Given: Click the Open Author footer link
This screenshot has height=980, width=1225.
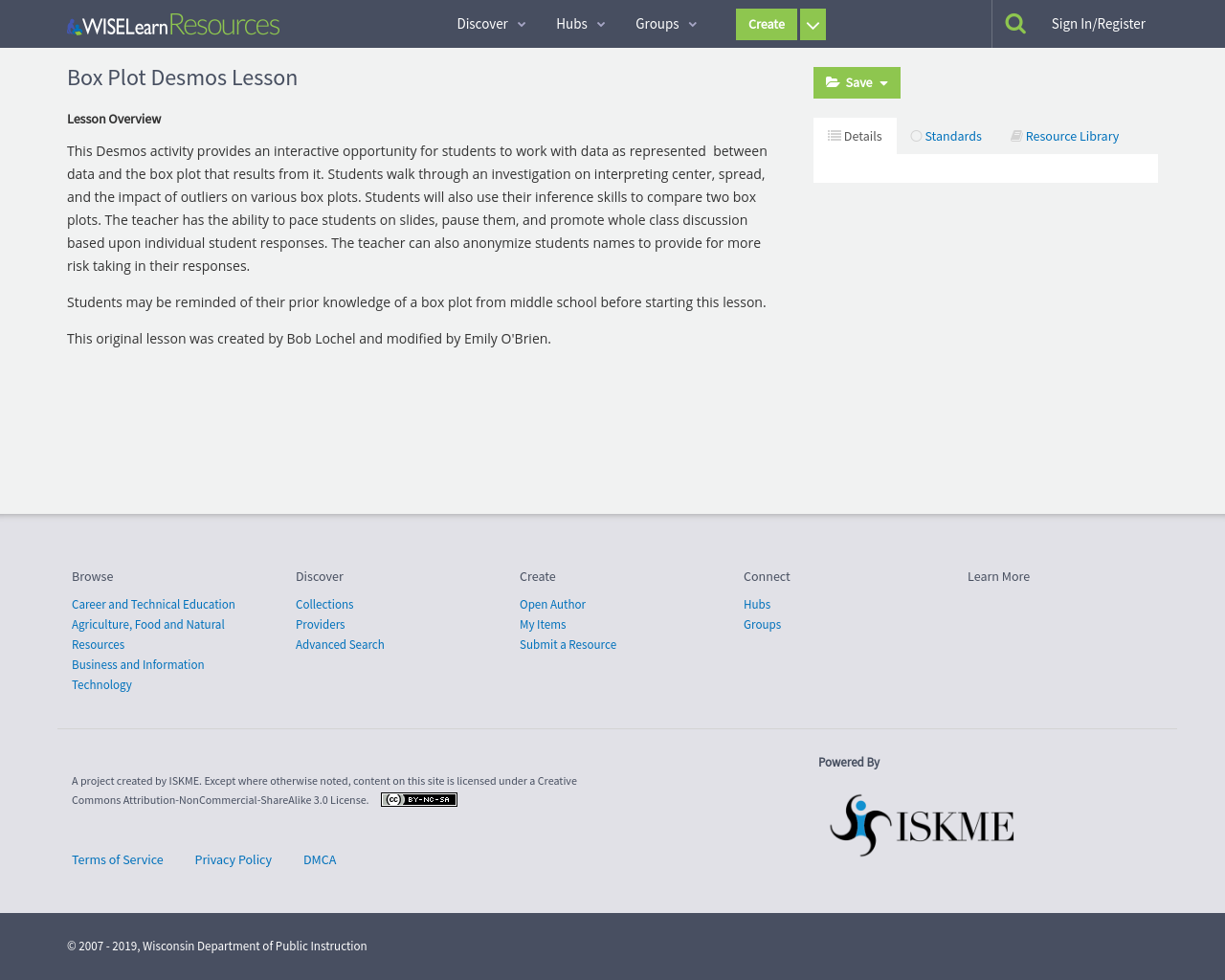Looking at the screenshot, I should click(552, 605).
